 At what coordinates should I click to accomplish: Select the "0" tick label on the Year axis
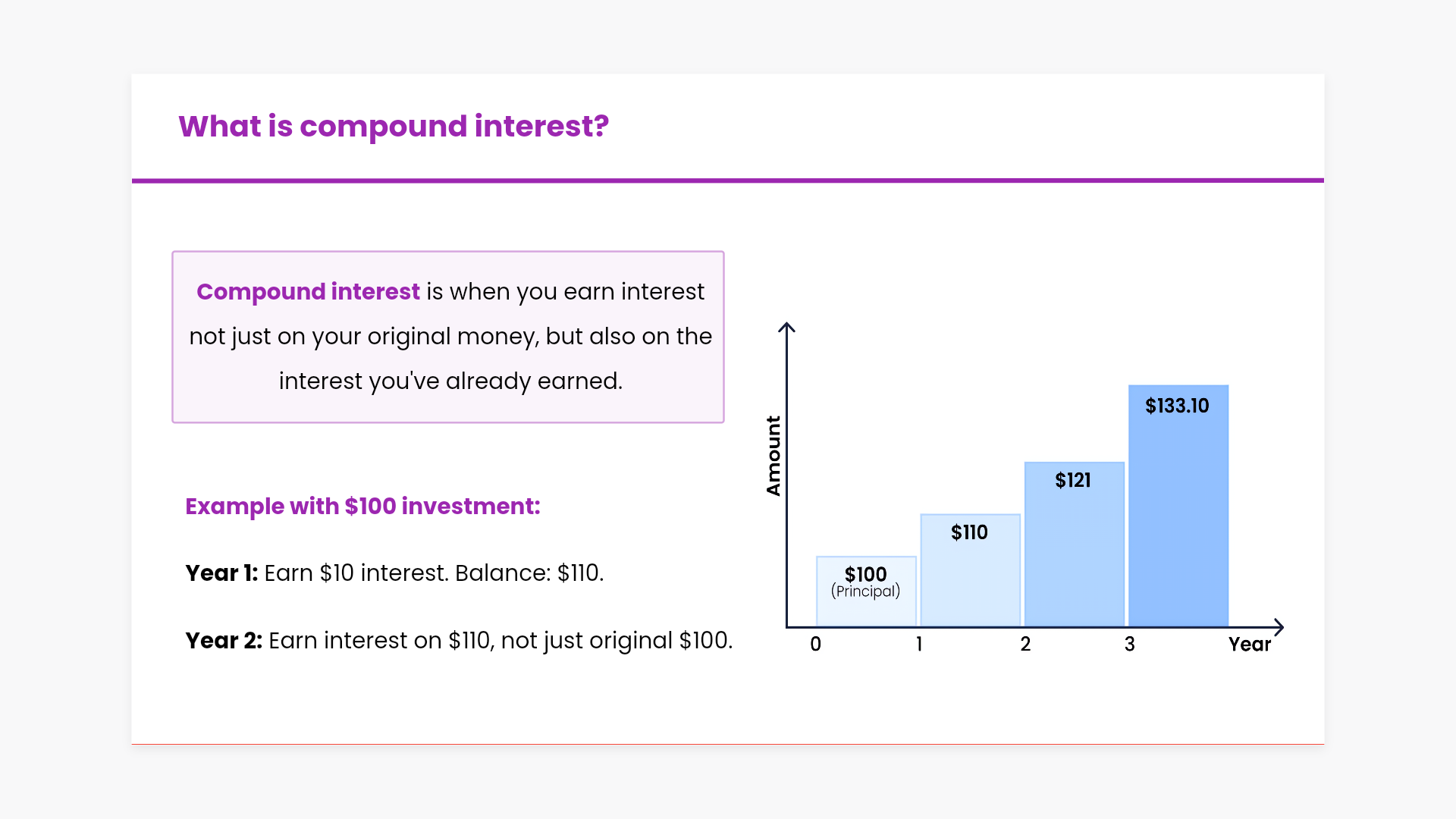click(815, 645)
